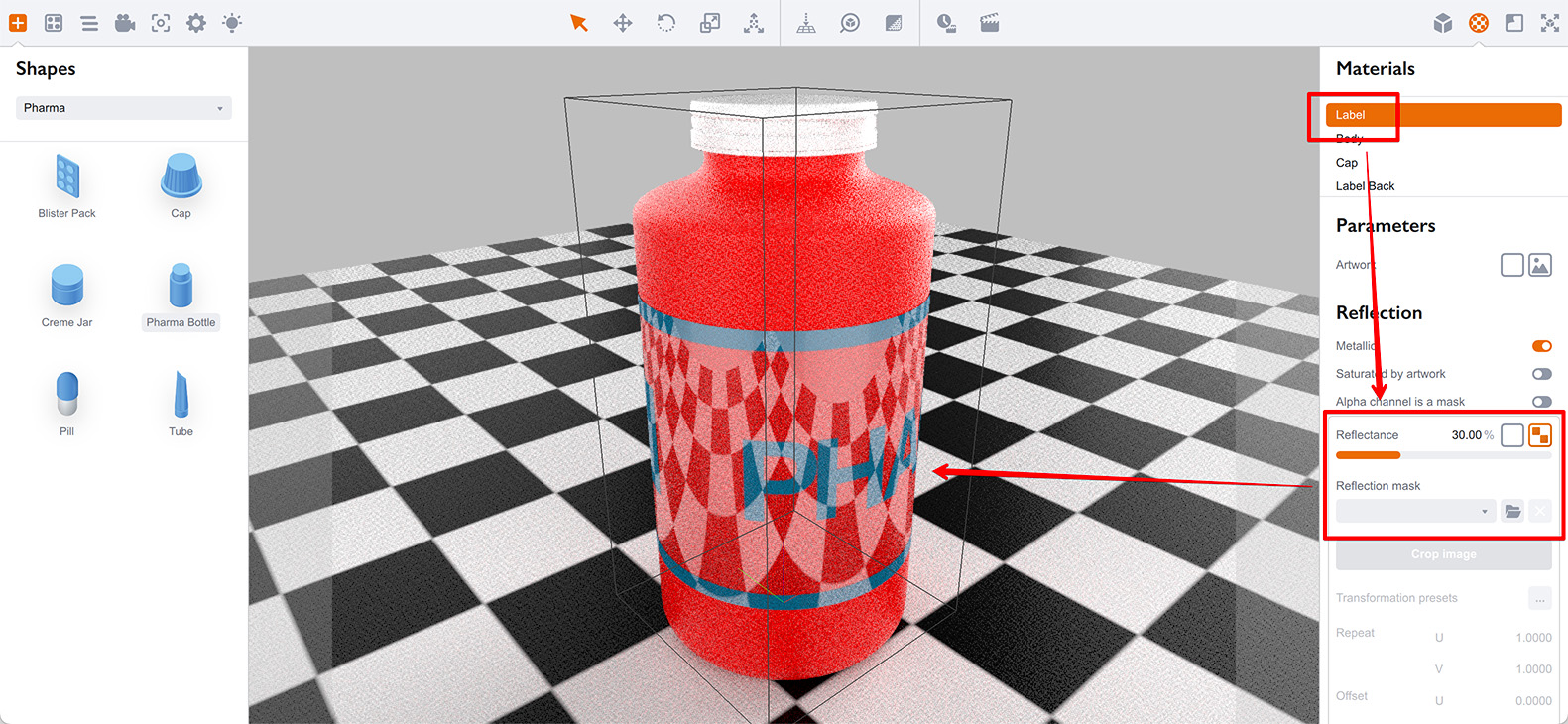Open the camera settings icon
Image resolution: width=1568 pixels, height=724 pixels.
click(125, 23)
